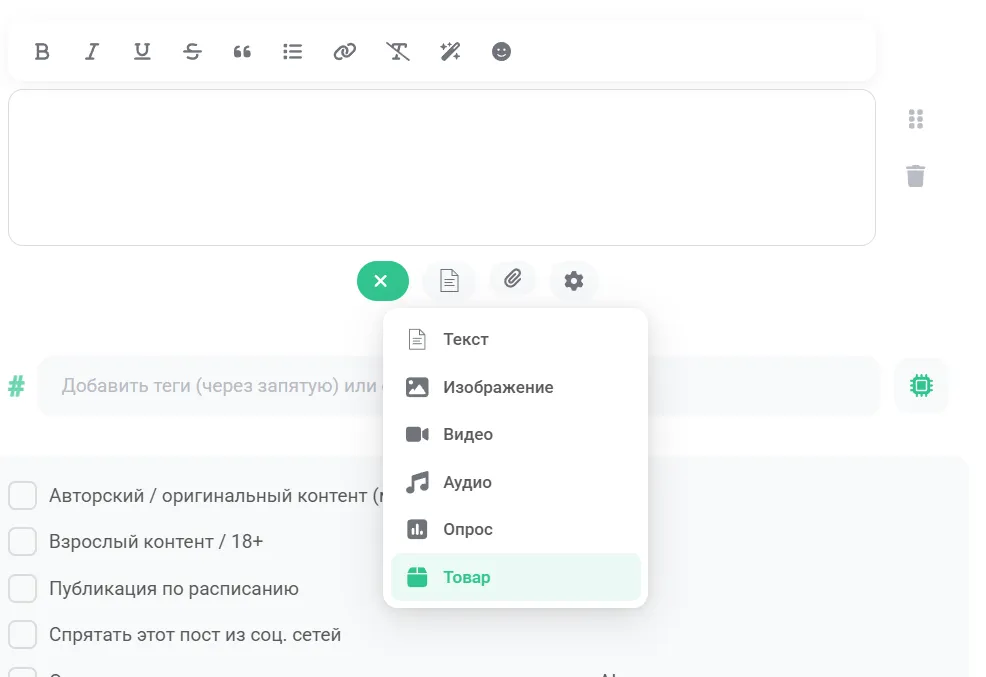This screenshot has height=677, width=986.
Task: Delete the block with the trash icon
Action: pyautogui.click(x=916, y=176)
